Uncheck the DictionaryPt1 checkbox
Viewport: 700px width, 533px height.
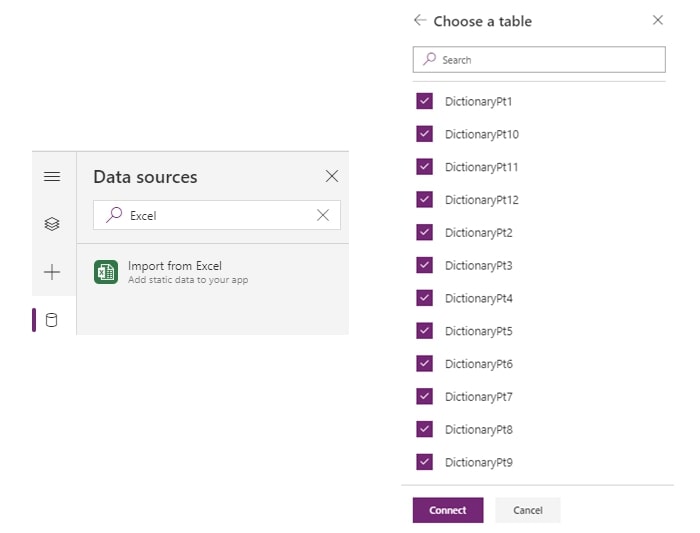[x=424, y=101]
